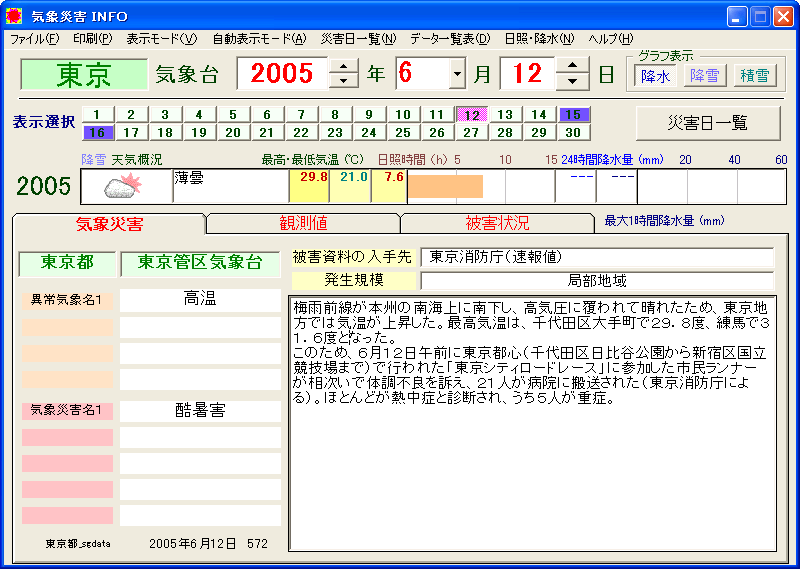
Task: Click the 局部地域 scale field
Action: tap(597, 281)
